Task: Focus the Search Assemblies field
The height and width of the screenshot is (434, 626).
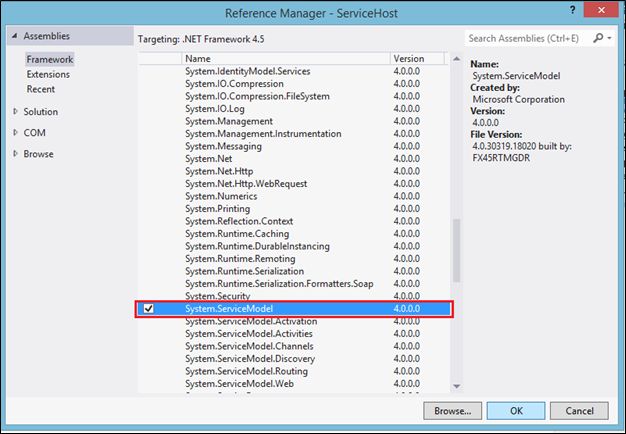Action: click(x=527, y=38)
